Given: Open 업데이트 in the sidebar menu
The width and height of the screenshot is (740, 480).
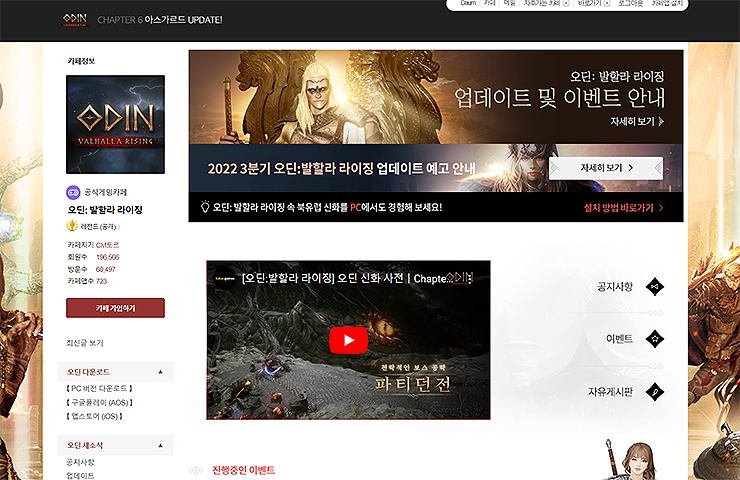Looking at the screenshot, I should pos(80,475).
